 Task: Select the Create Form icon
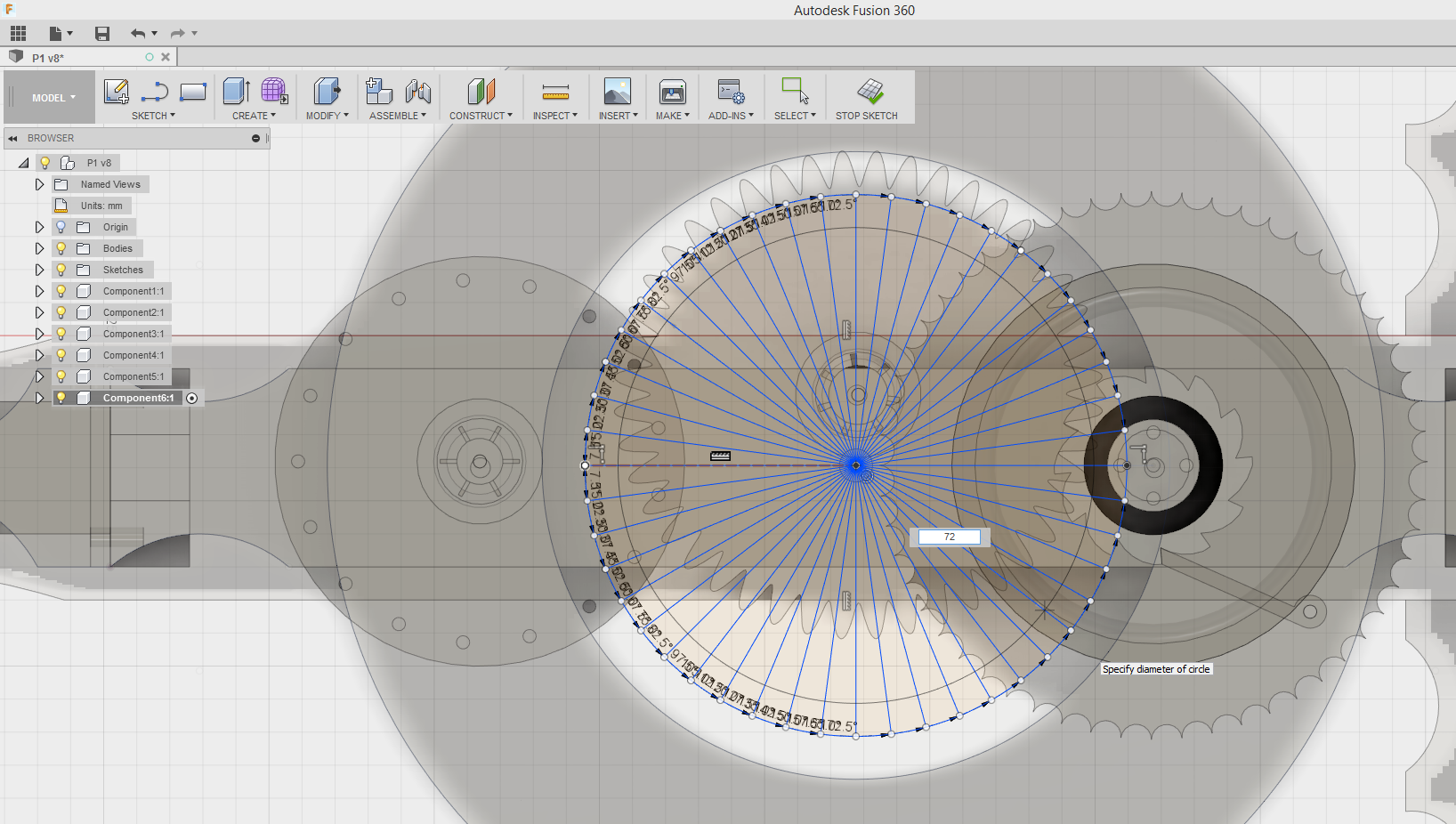(274, 91)
